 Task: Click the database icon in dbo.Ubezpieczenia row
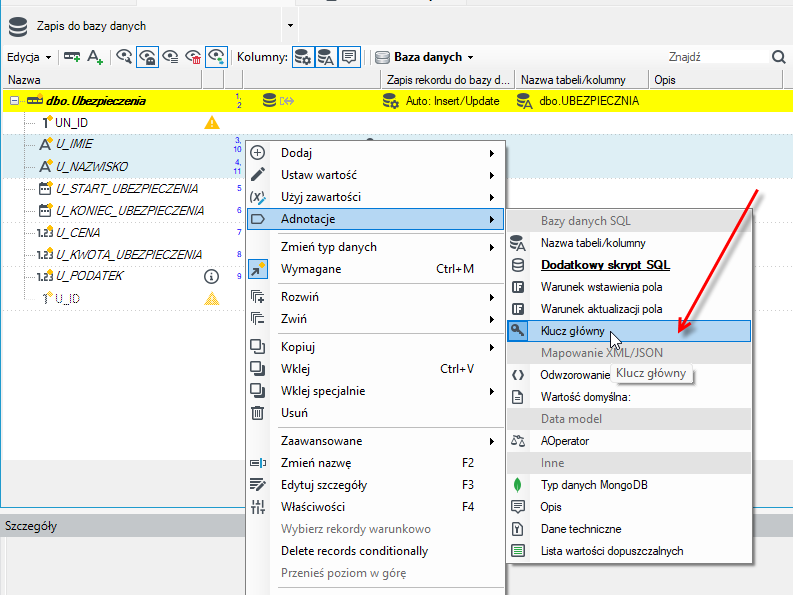tap(270, 101)
